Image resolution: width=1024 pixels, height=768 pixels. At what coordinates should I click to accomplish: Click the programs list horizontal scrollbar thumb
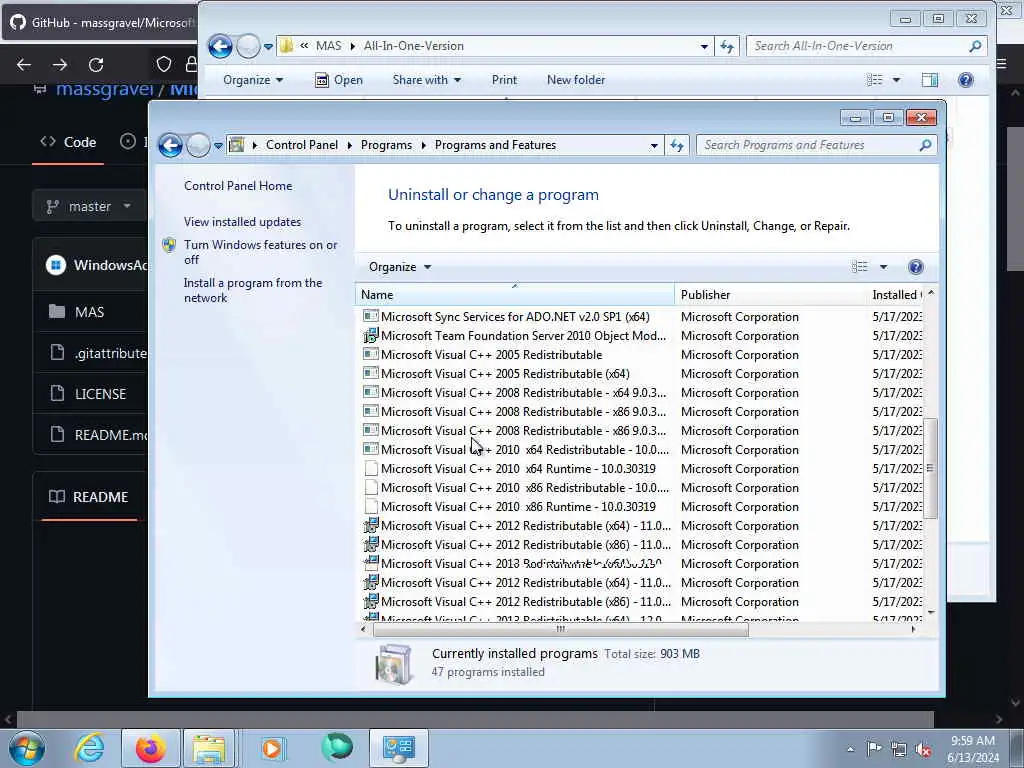pos(560,630)
